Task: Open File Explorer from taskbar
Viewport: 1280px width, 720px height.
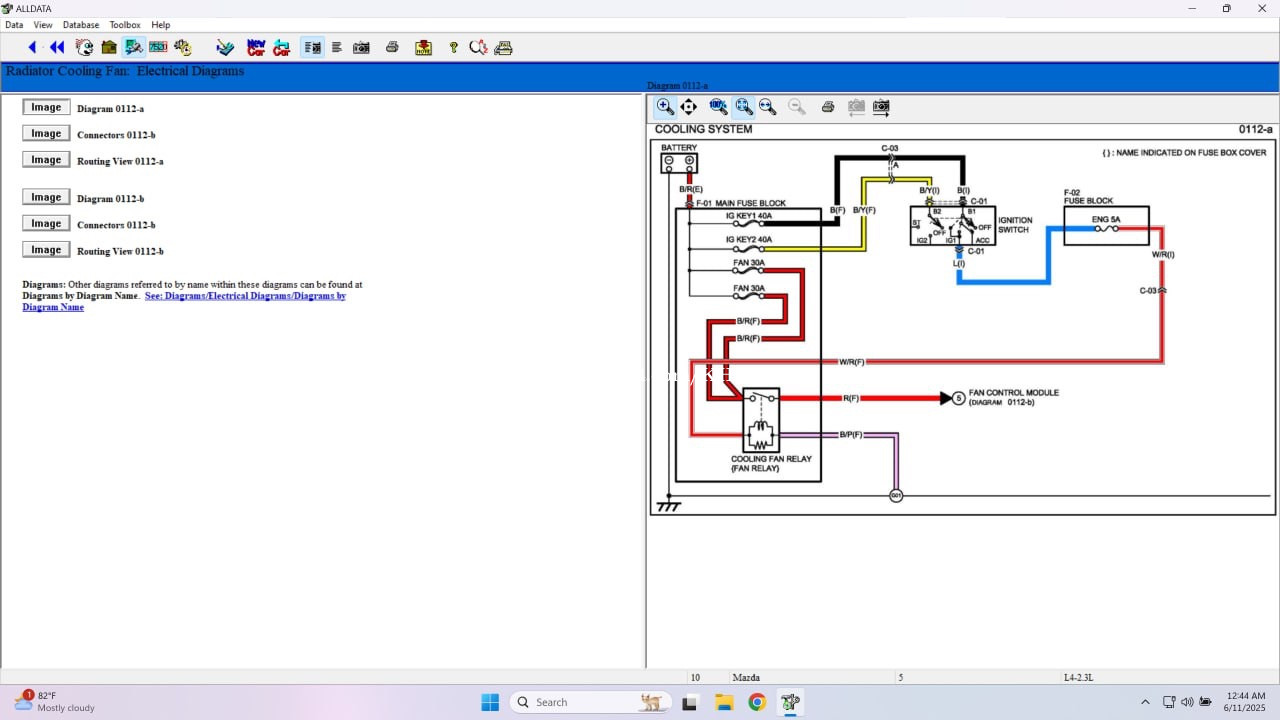Action: tap(724, 702)
